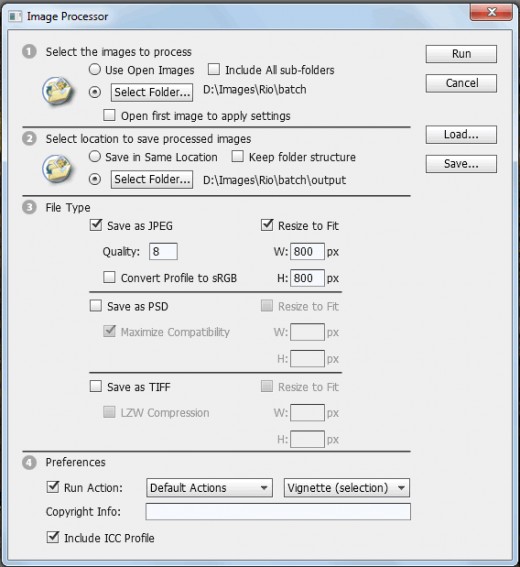Close the Image Processor dialog
The image size is (520, 567).
point(491,12)
